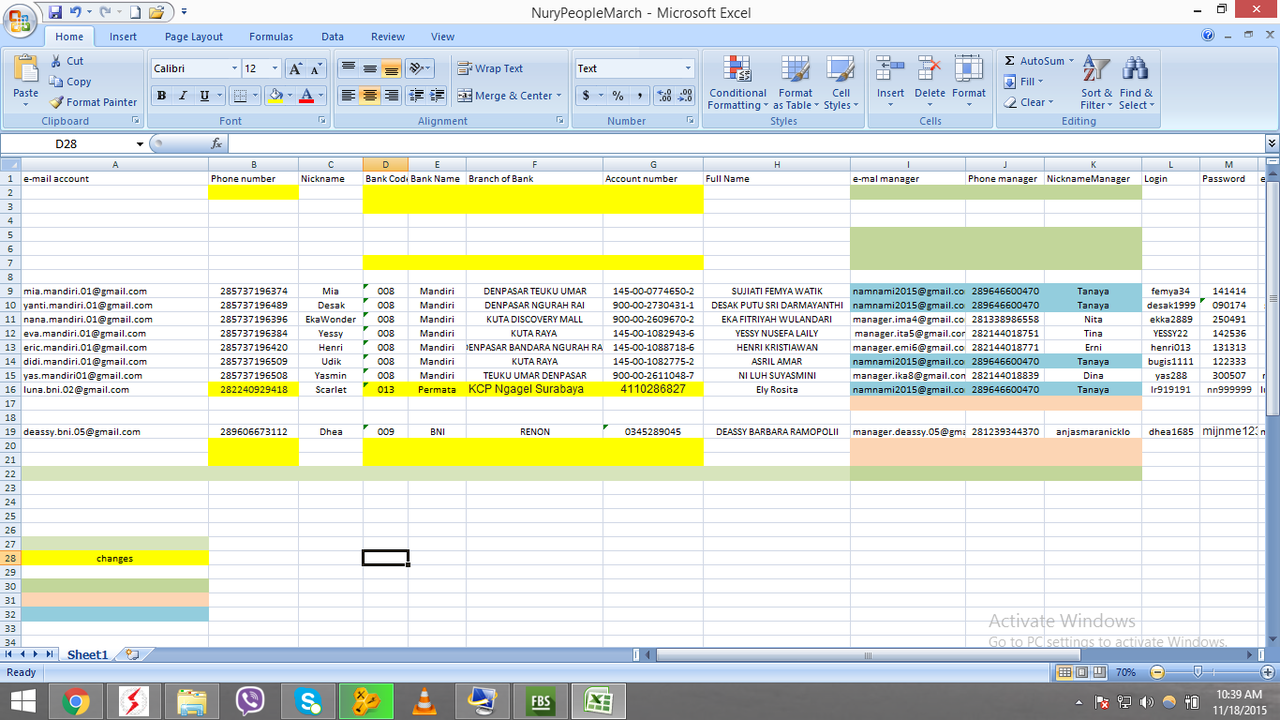The image size is (1280, 720).
Task: Apply yellow Fill Color bucket
Action: point(275,96)
